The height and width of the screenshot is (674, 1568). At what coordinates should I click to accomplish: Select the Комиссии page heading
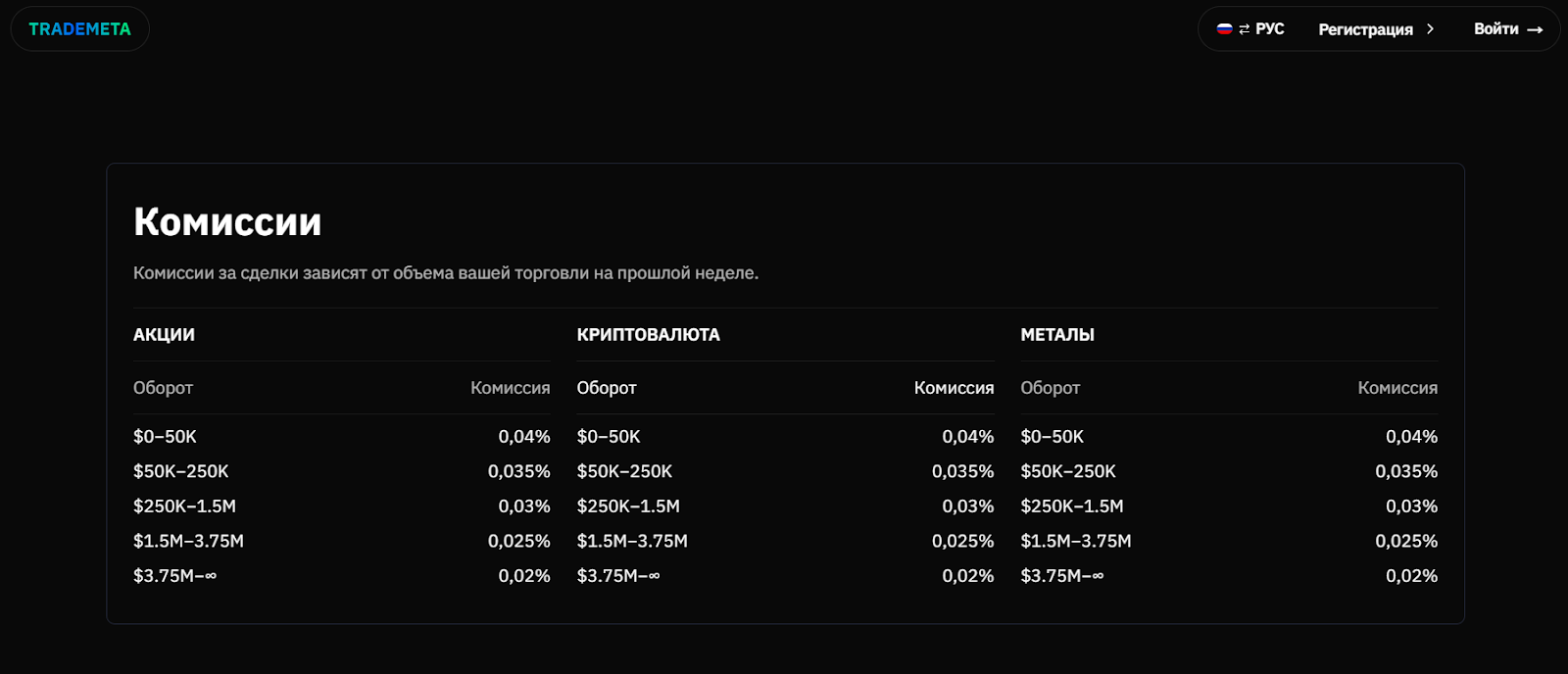tap(227, 221)
